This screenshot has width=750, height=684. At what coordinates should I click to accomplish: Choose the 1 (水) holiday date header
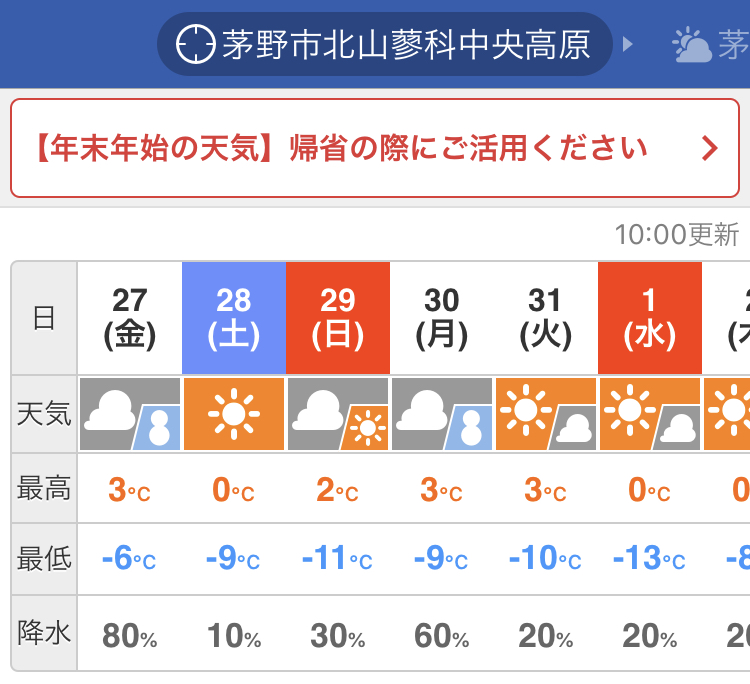click(650, 318)
